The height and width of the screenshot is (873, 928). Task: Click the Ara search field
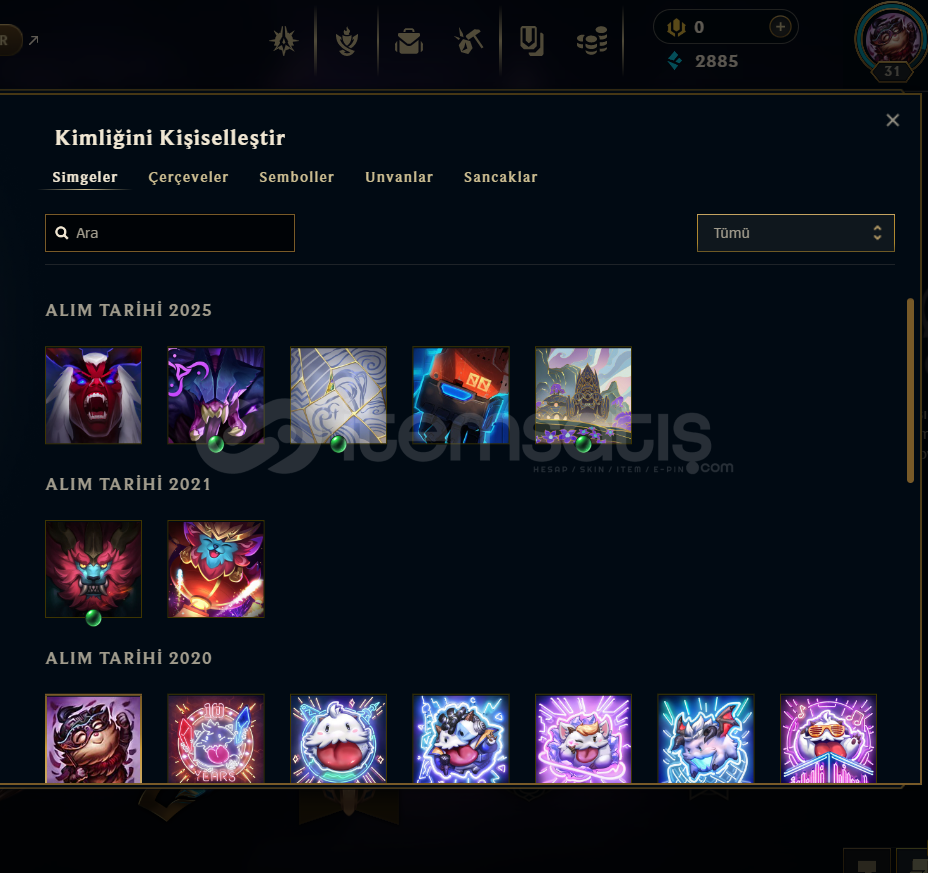tap(170, 233)
